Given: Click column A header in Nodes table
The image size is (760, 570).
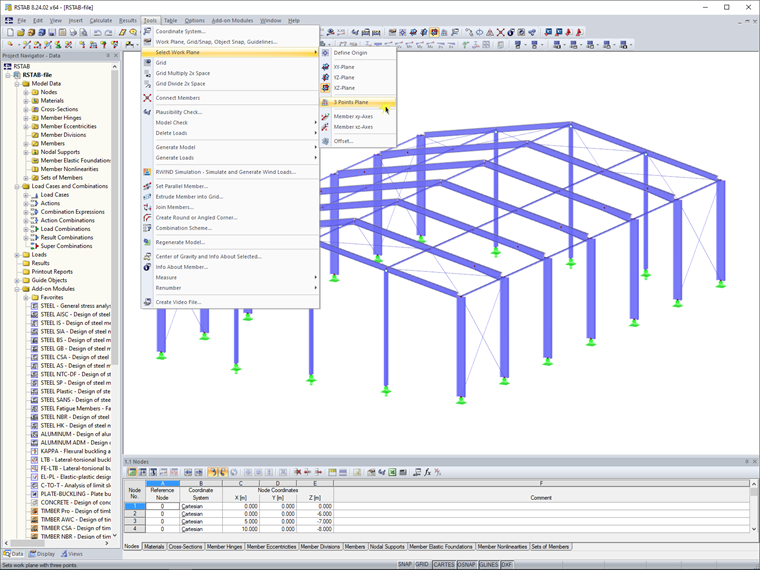Looking at the screenshot, I should [162, 483].
